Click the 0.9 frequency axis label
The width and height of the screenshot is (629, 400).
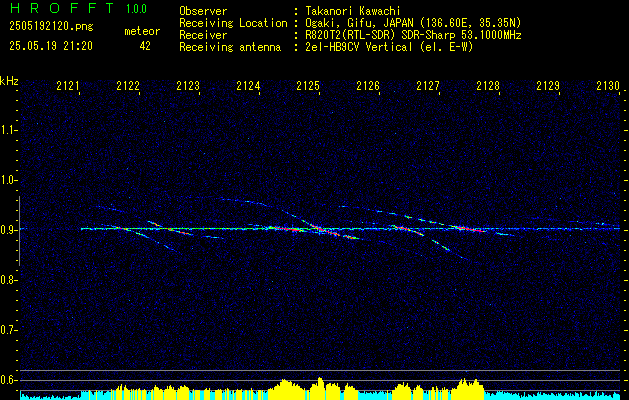[x=8, y=230]
